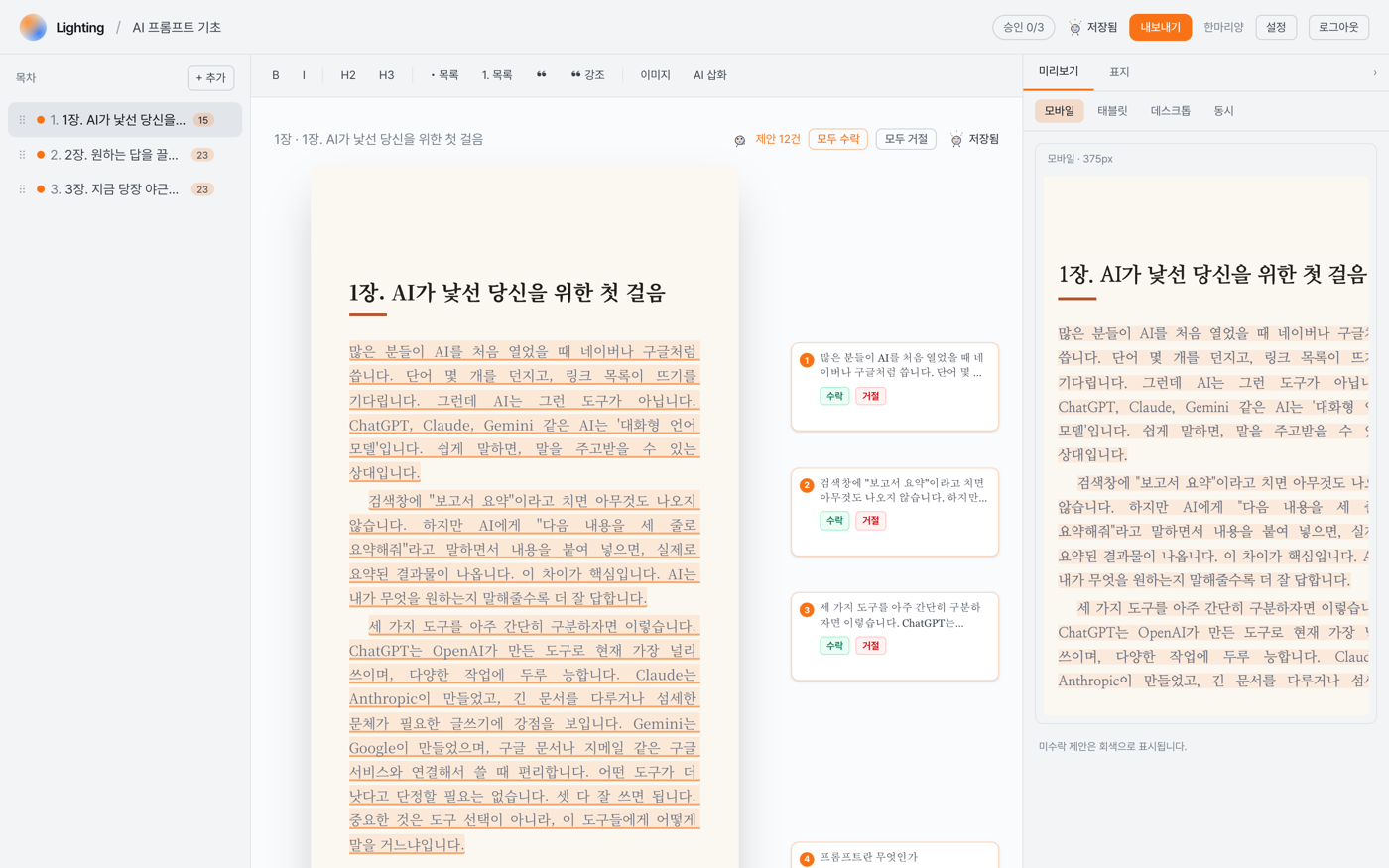Screen dimensions: 1389x868
Task: Open chapter 2장. 원하는 답을 끌... in outline
Action: click(x=125, y=155)
